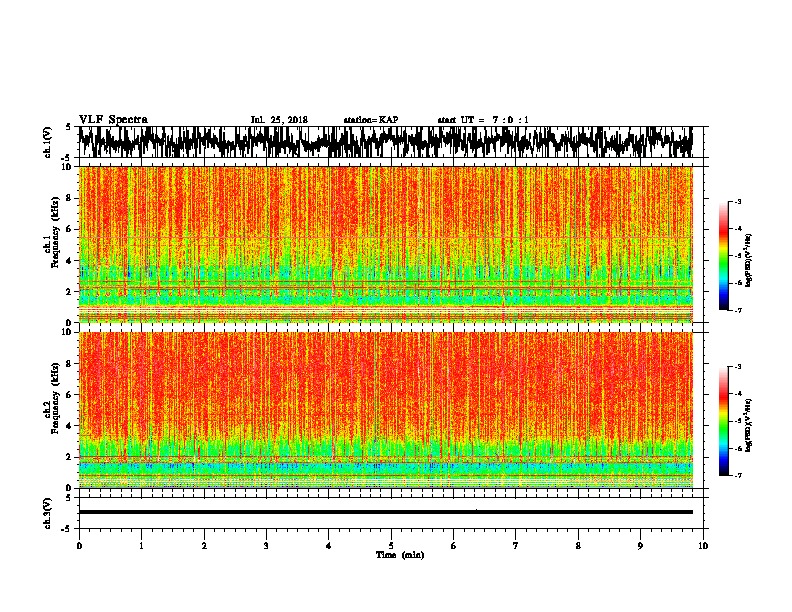This screenshot has height=612, width=792.
Task: Click the '-5' tick on ch.3(V) axis
Action: (x=67, y=529)
